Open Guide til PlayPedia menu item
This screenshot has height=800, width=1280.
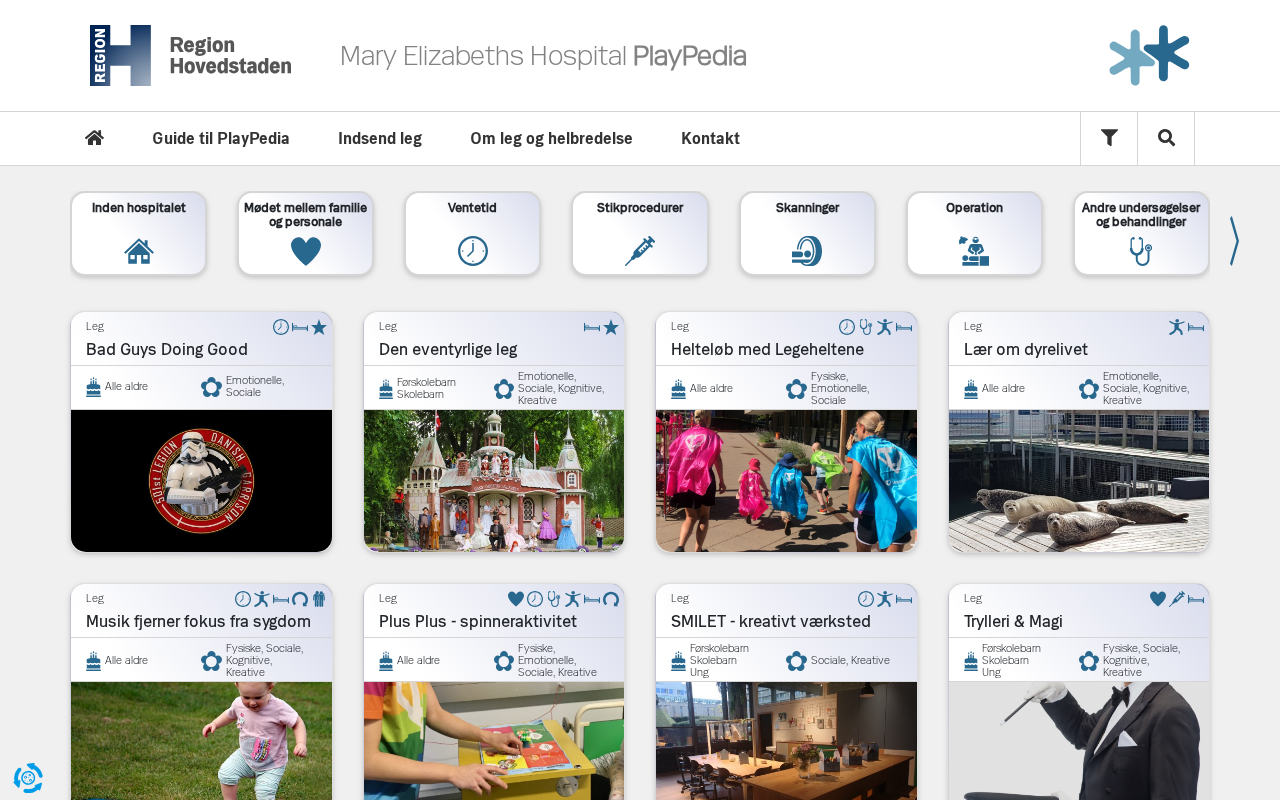221,138
